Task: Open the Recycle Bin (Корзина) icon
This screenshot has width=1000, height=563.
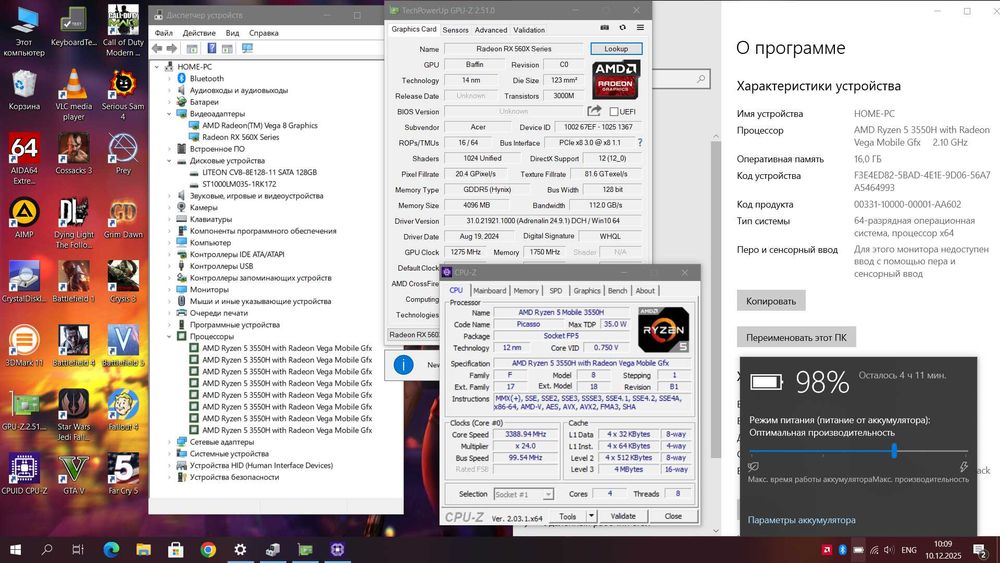Action: pos(24,90)
